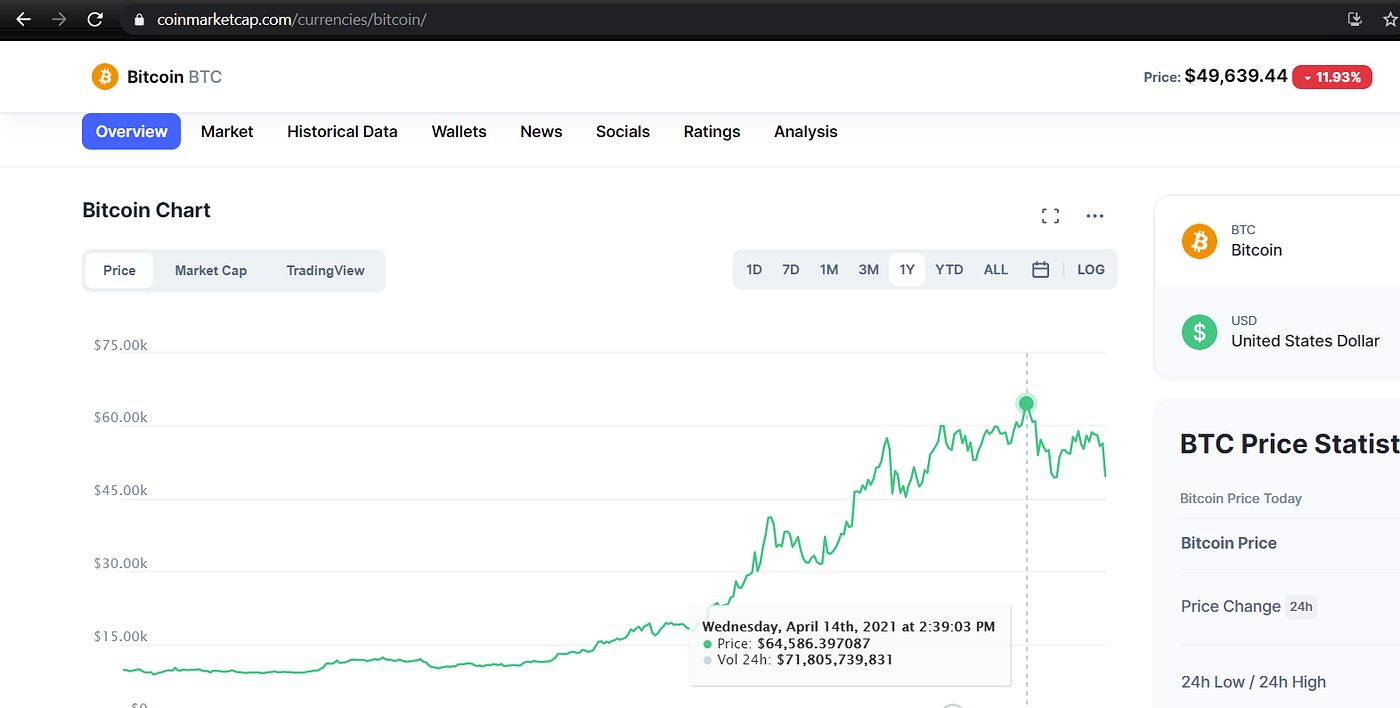Open the chart three-dot more menu
1400x708 pixels.
coord(1095,216)
